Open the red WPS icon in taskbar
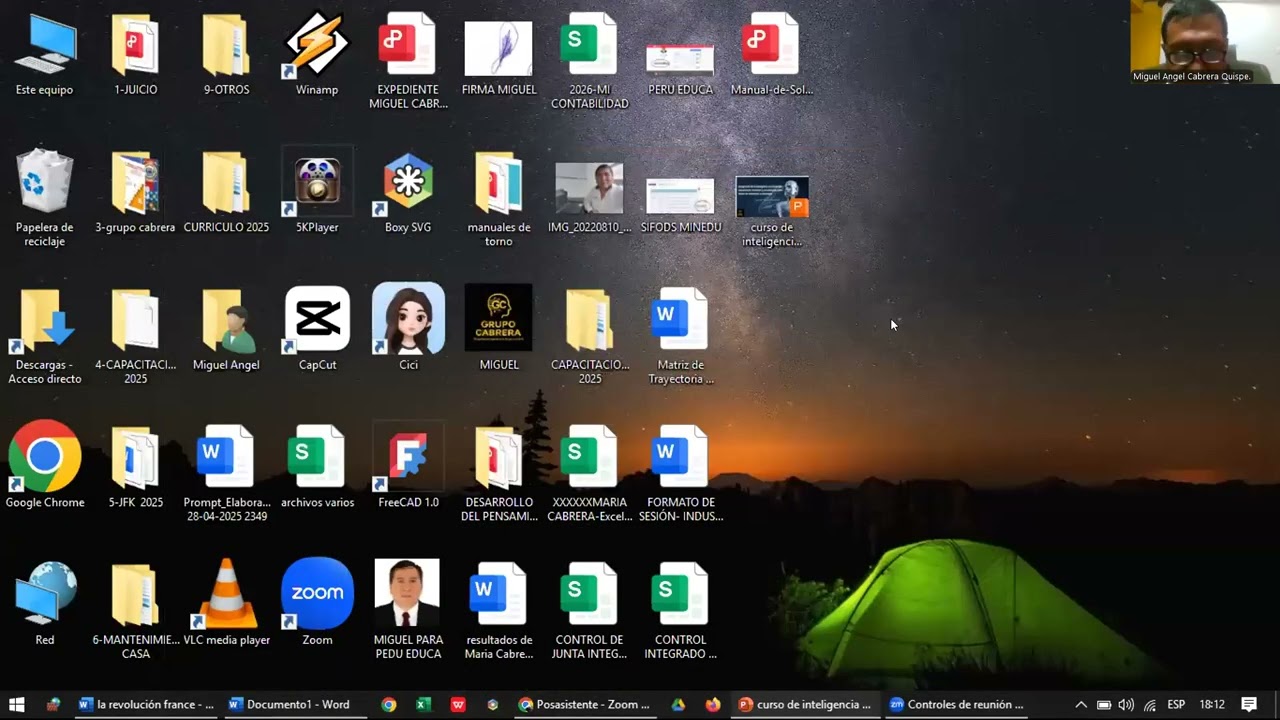 (458, 704)
